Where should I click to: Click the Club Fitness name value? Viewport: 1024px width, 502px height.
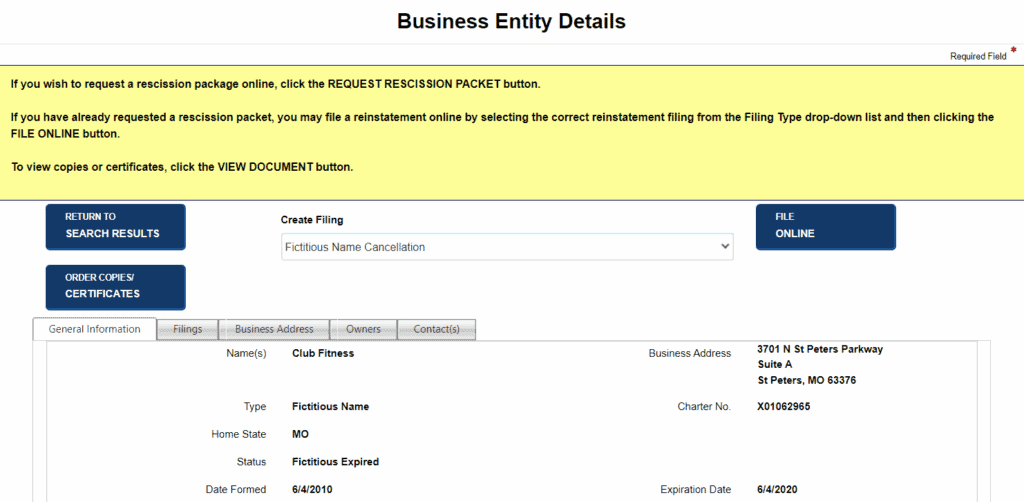[x=323, y=353]
